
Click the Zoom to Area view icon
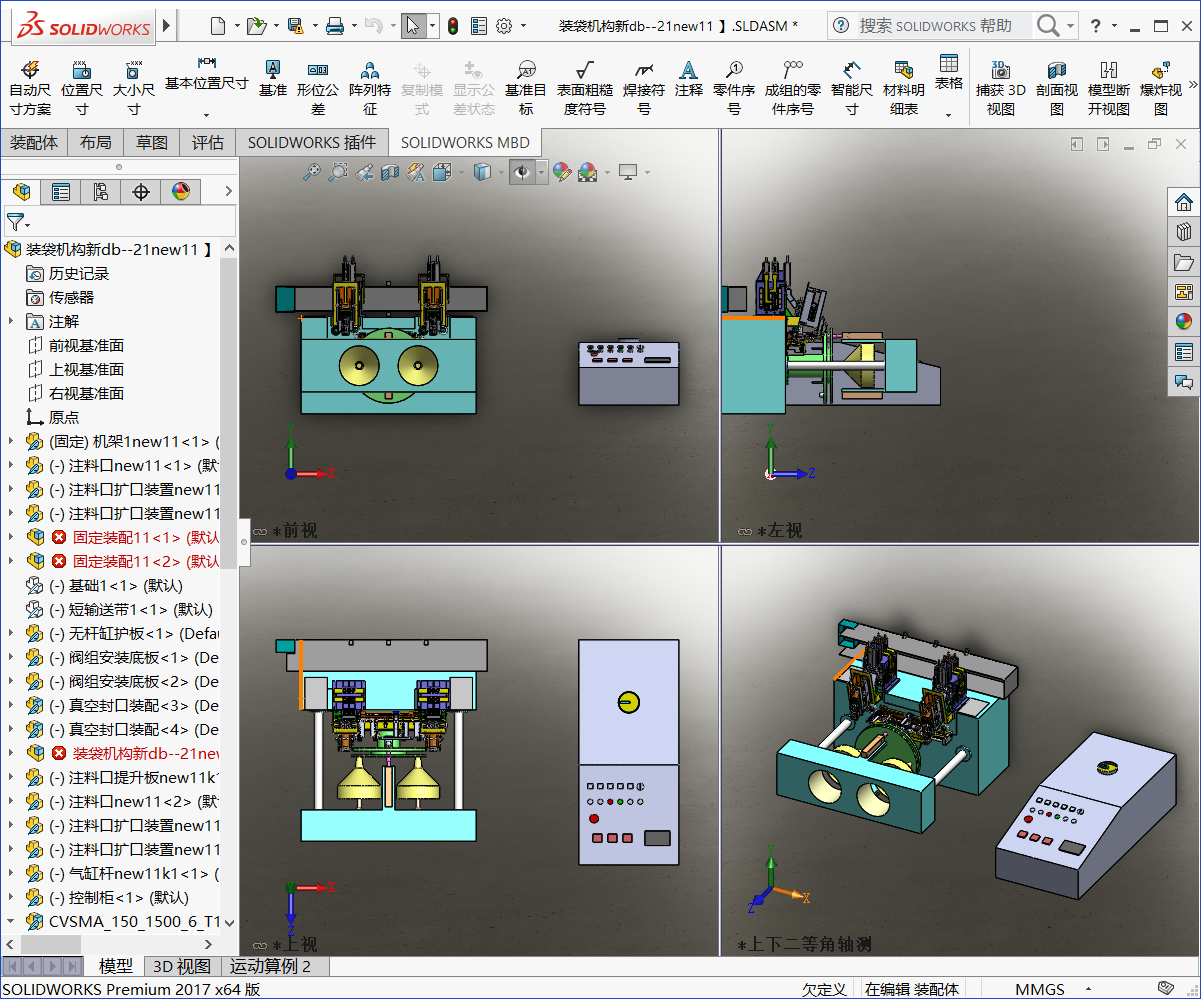pyautogui.click(x=338, y=172)
